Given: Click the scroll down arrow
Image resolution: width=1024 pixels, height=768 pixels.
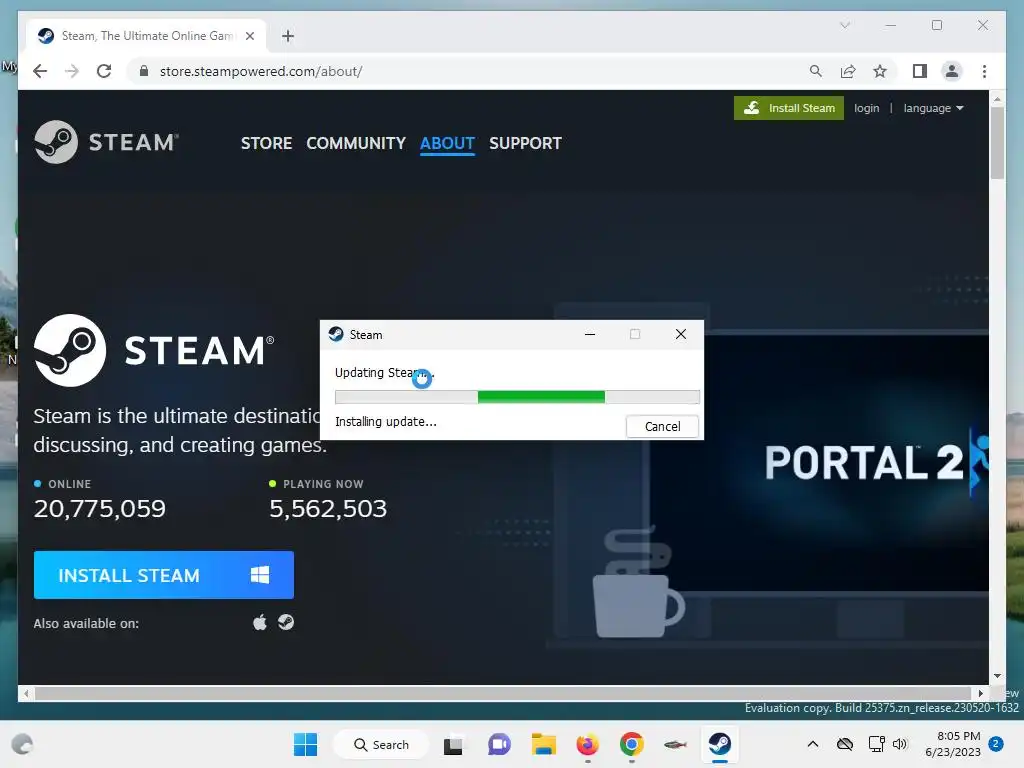Looking at the screenshot, I should point(997,676).
